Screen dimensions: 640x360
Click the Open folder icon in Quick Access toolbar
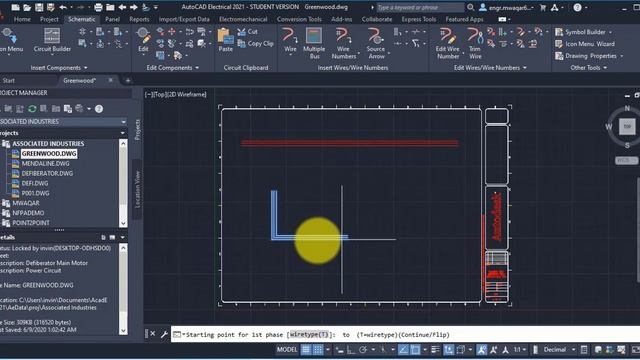point(27,7)
